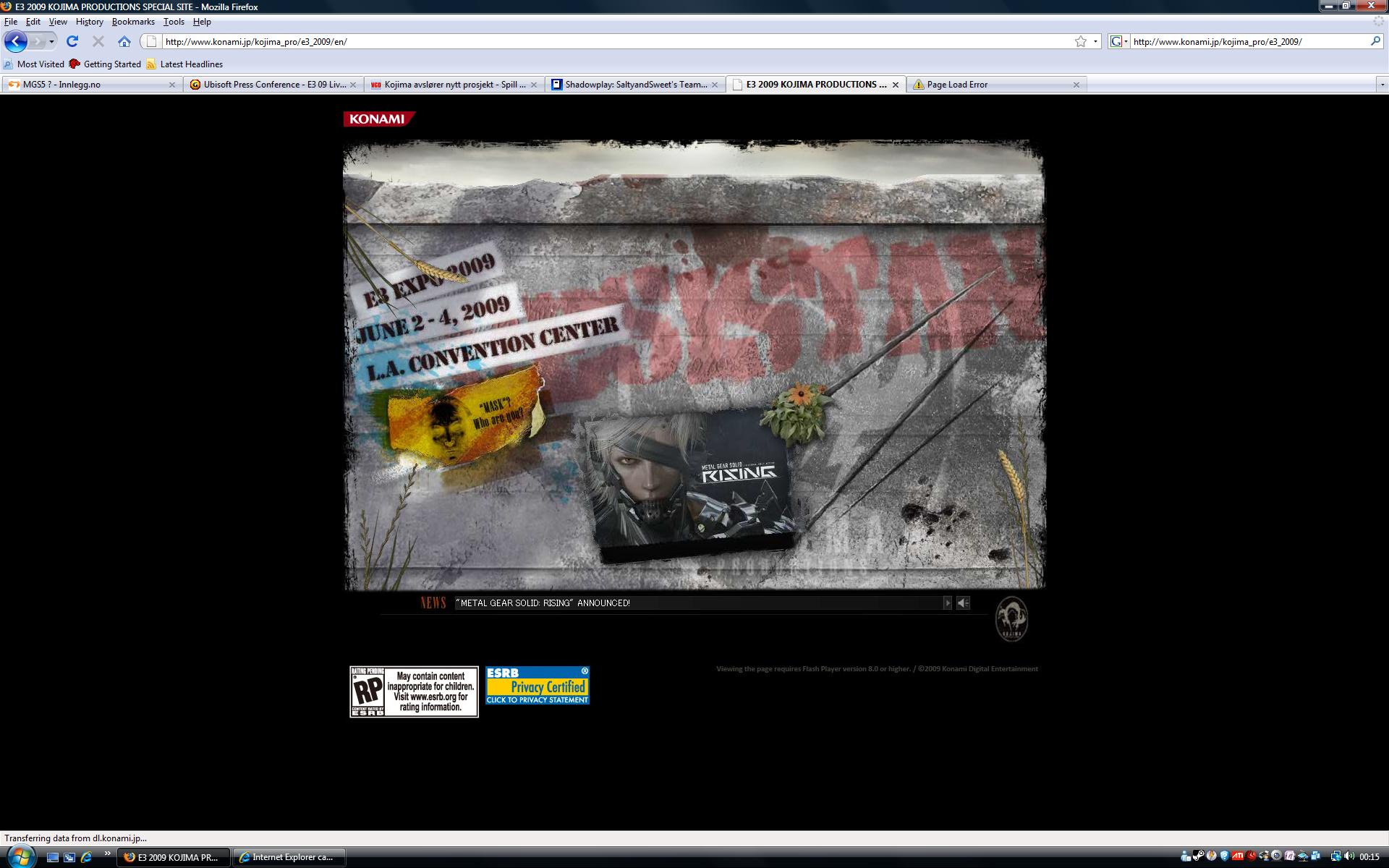Click the ESRB Rating Pending badge
The width and height of the screenshot is (1389, 868).
pos(414,692)
